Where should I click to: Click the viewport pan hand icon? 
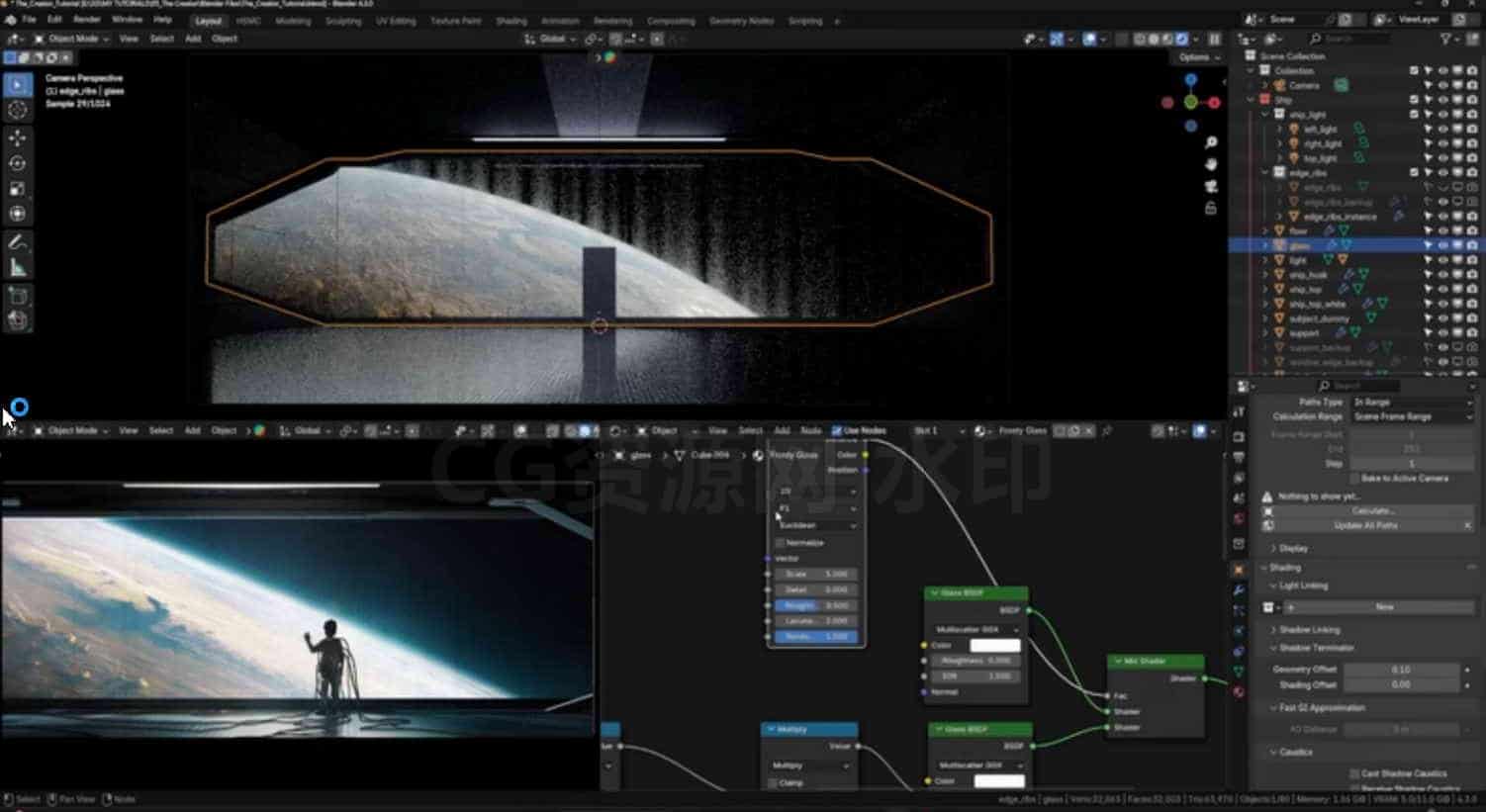[1211, 165]
